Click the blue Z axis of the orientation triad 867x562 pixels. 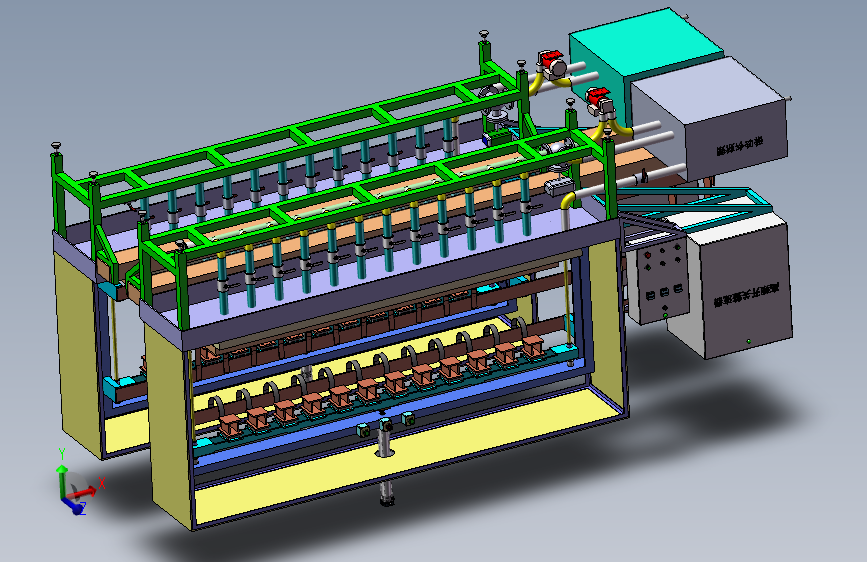click(74, 506)
